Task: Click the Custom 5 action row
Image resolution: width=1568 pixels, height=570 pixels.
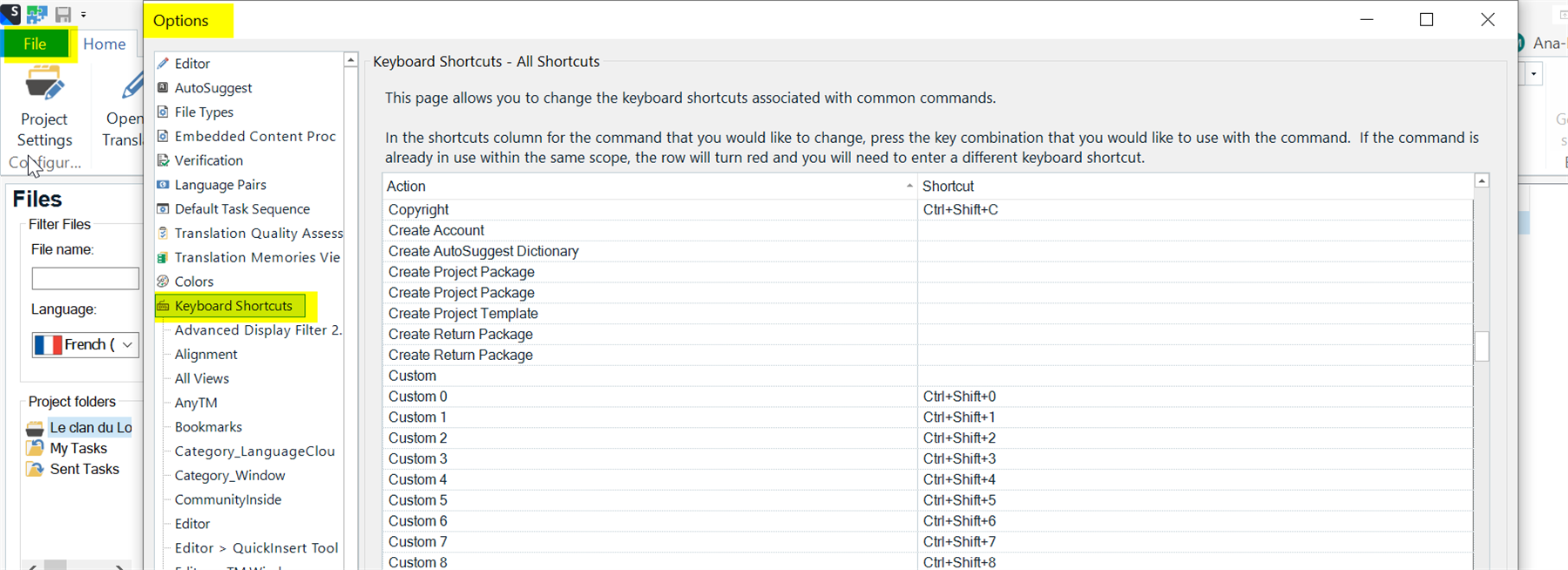Action: [650, 500]
